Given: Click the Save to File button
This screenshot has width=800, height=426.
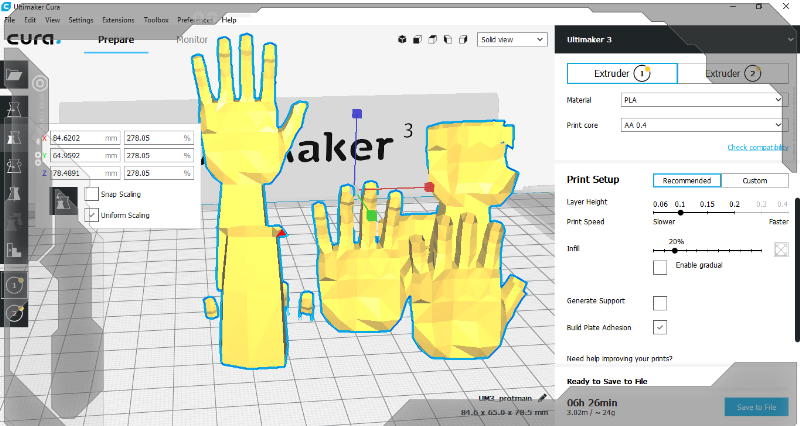Looking at the screenshot, I should tap(757, 407).
